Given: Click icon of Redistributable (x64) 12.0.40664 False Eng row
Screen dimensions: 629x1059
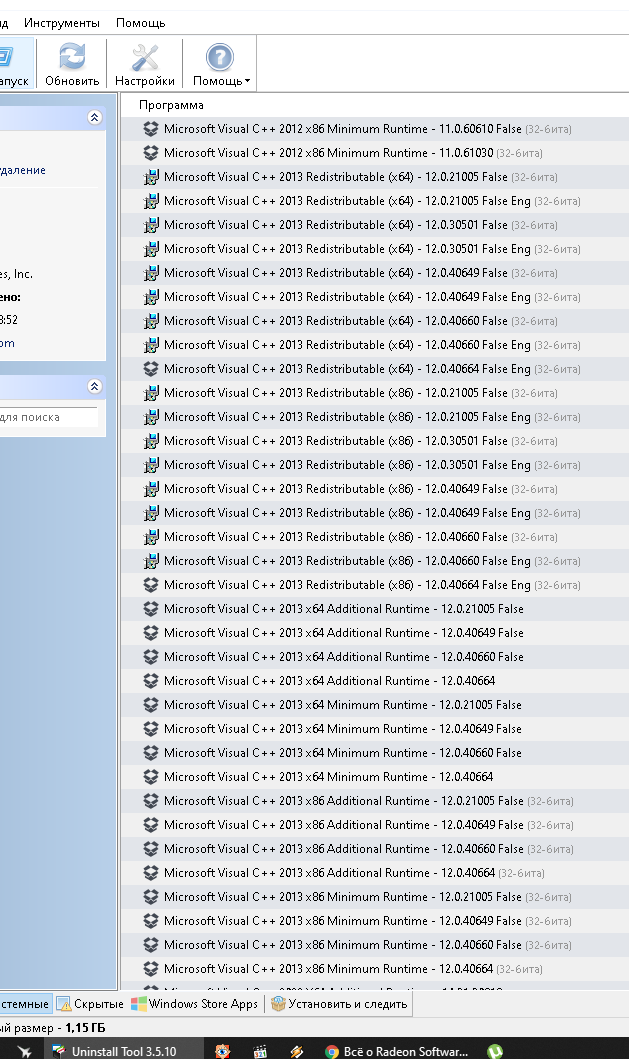Looking at the screenshot, I should pyautogui.click(x=151, y=369).
